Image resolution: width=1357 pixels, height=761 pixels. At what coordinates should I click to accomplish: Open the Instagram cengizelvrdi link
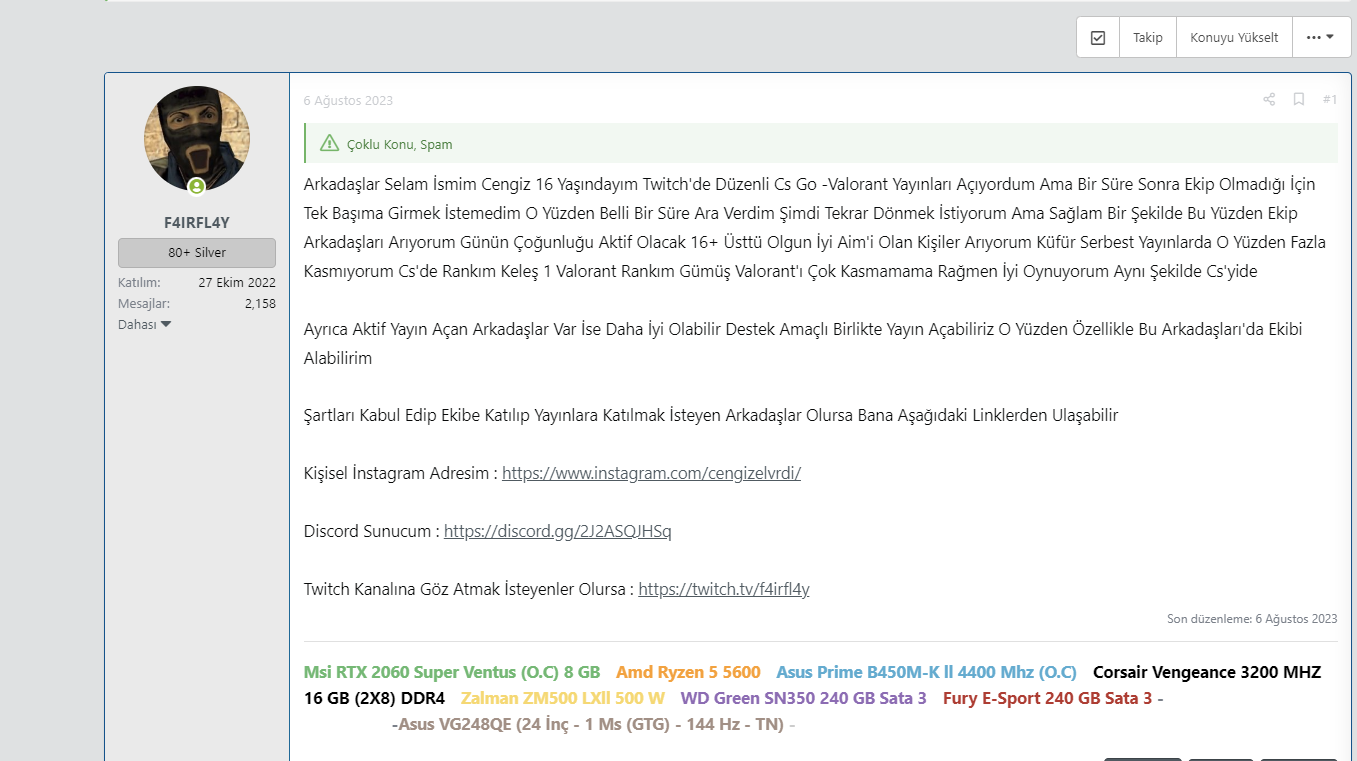pyautogui.click(x=651, y=473)
